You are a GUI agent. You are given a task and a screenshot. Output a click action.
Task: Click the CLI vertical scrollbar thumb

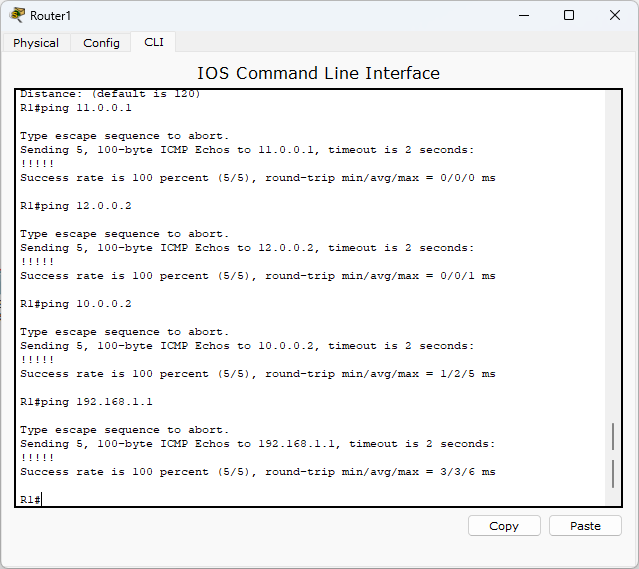[613, 456]
